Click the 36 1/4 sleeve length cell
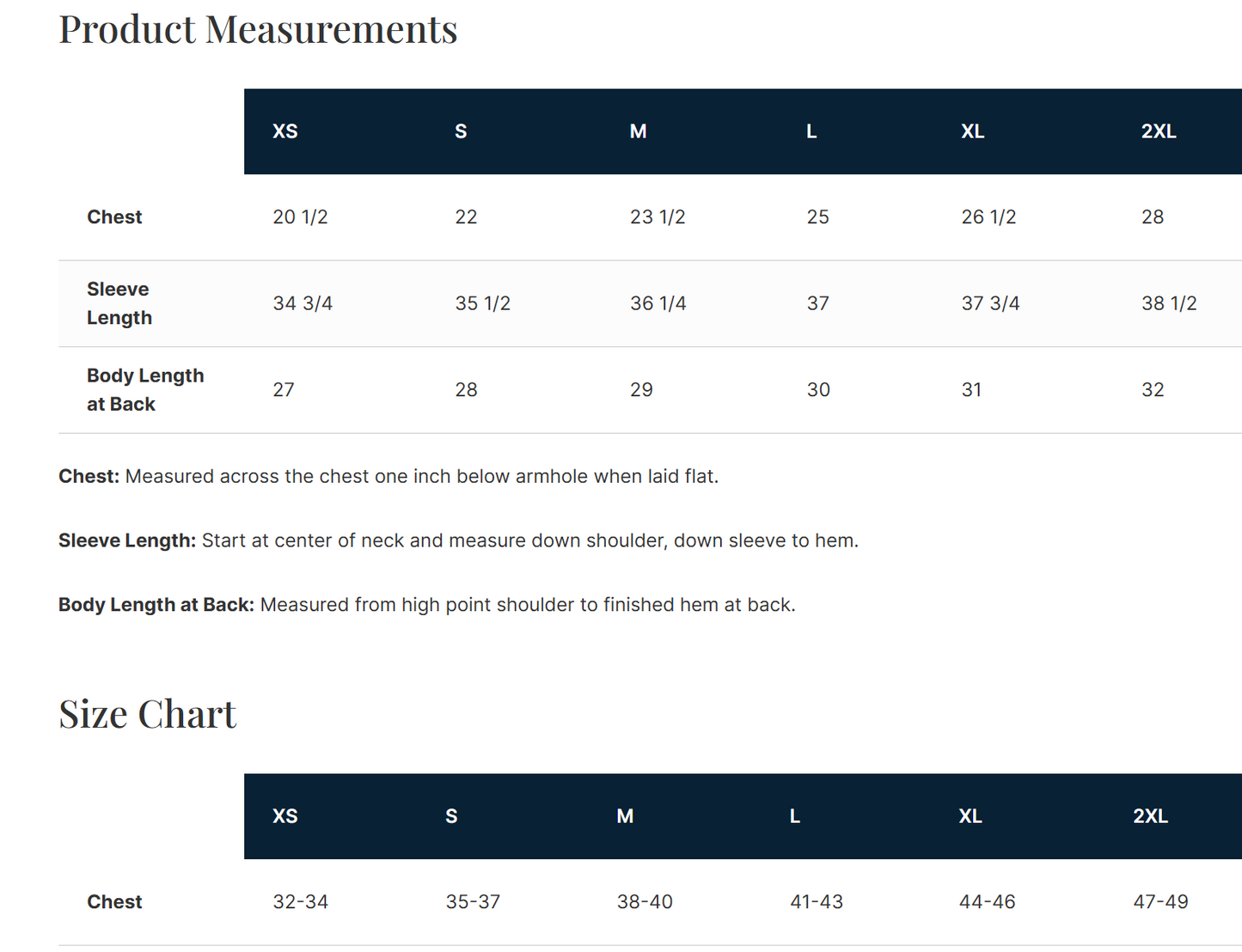 point(658,303)
